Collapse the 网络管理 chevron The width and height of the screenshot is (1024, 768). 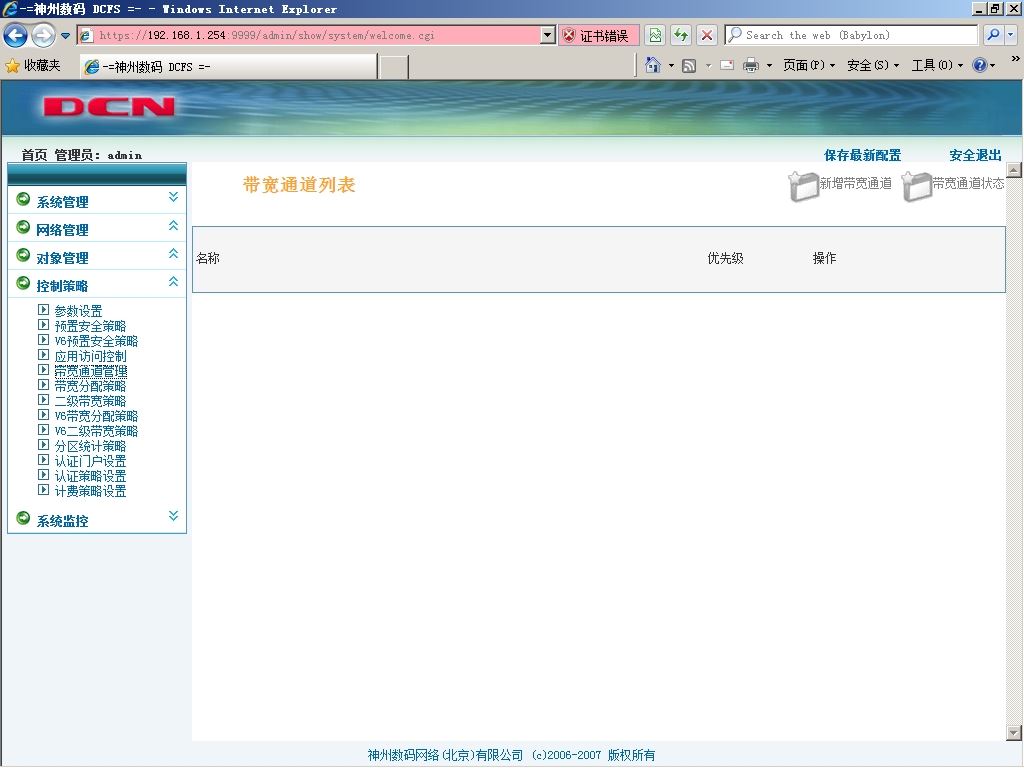pos(173,226)
